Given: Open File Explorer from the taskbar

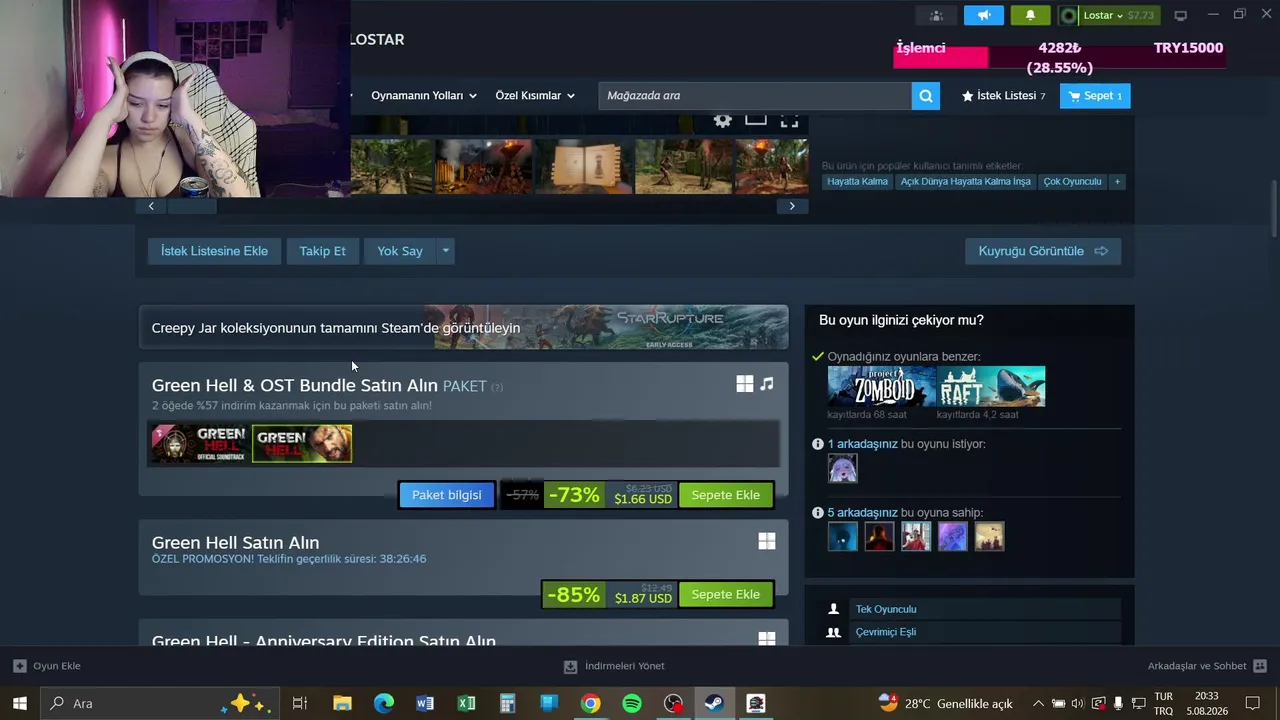Looking at the screenshot, I should pyautogui.click(x=342, y=703).
